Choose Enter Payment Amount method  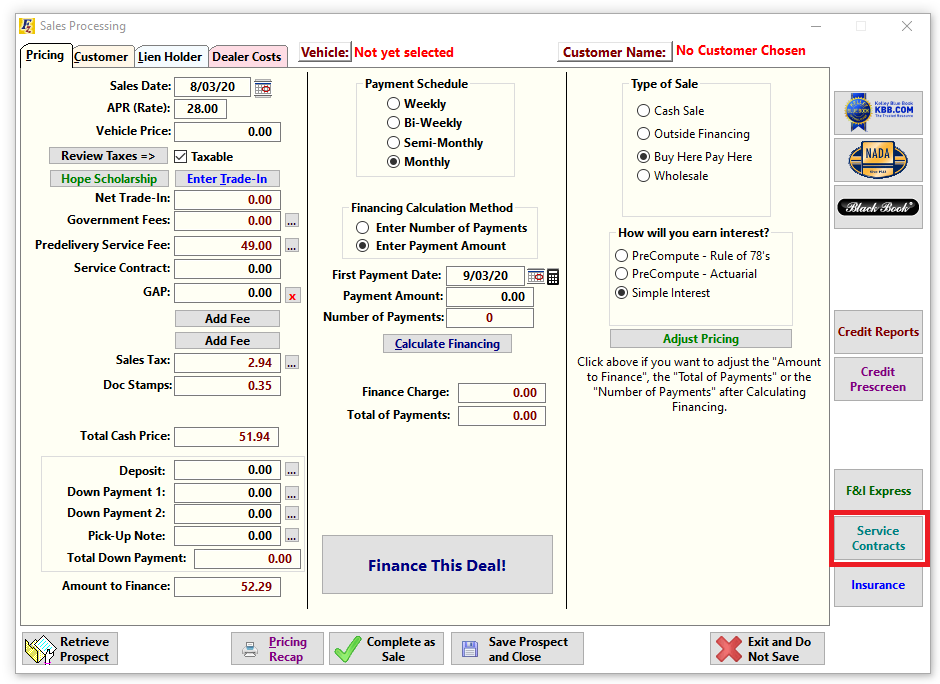click(x=362, y=246)
